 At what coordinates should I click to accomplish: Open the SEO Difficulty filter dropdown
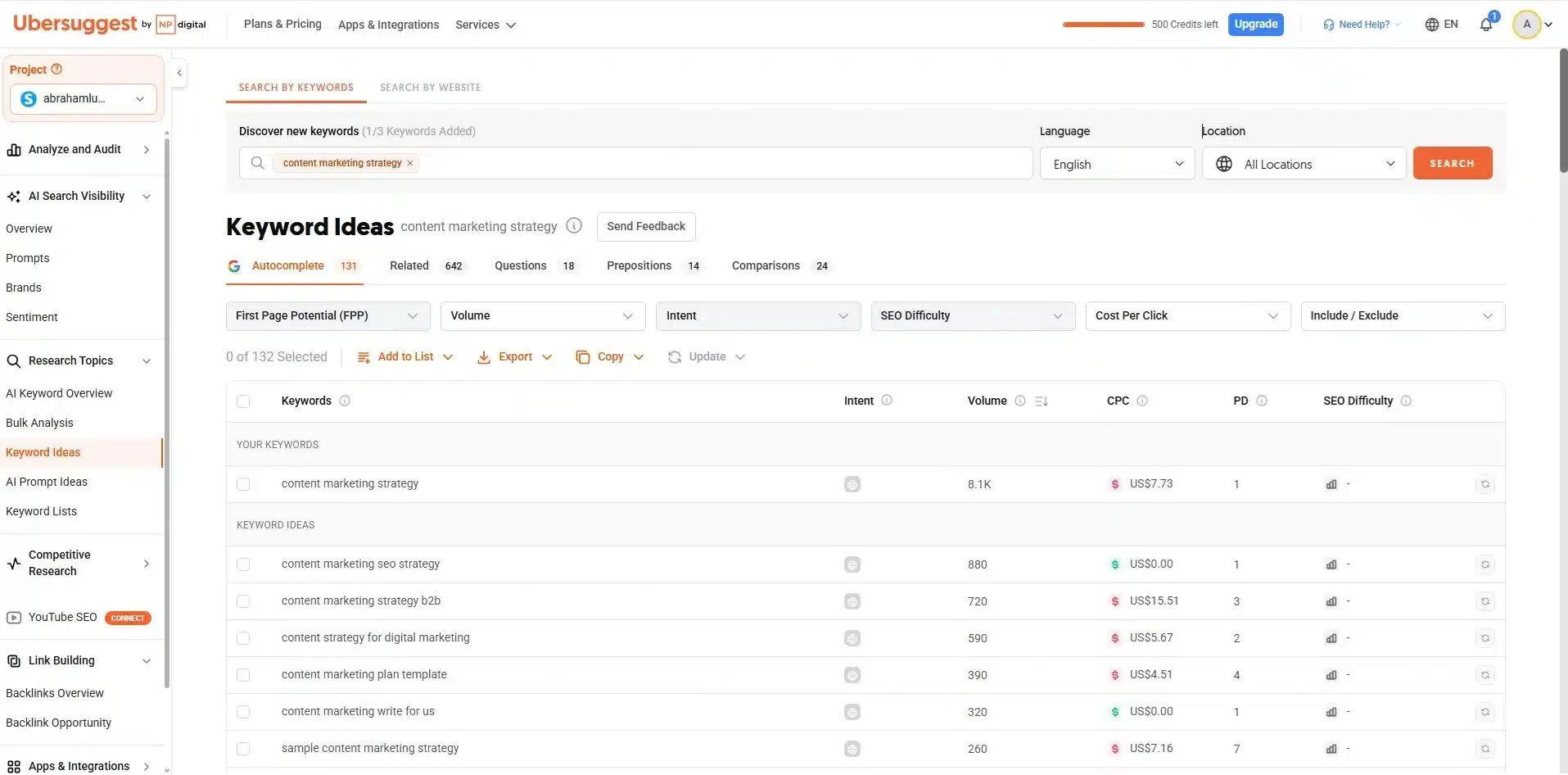coord(973,316)
